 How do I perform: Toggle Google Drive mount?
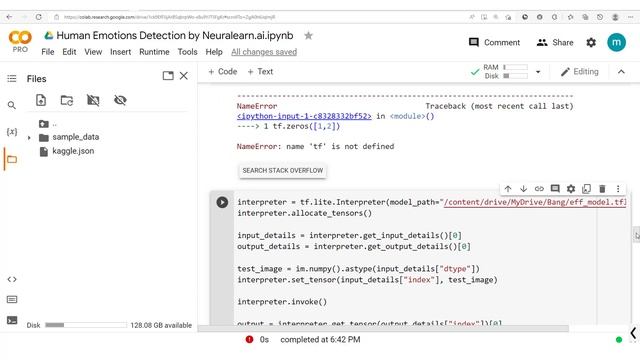click(x=93, y=100)
